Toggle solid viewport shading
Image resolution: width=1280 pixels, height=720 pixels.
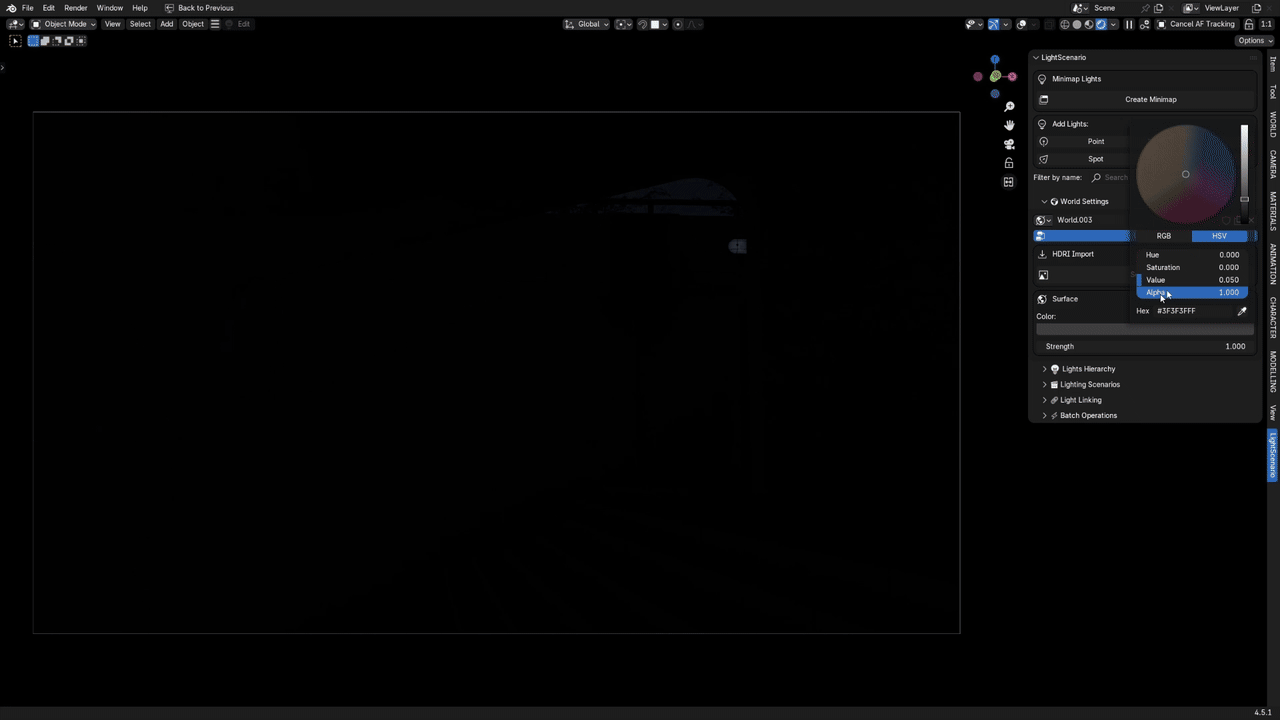(x=1077, y=24)
